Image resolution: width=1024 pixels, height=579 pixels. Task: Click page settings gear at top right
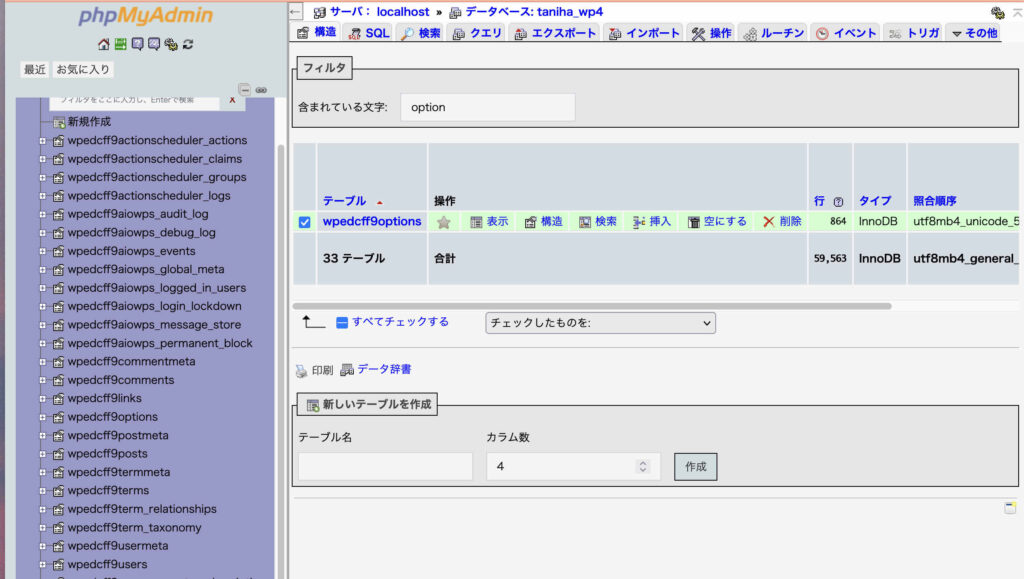(997, 12)
